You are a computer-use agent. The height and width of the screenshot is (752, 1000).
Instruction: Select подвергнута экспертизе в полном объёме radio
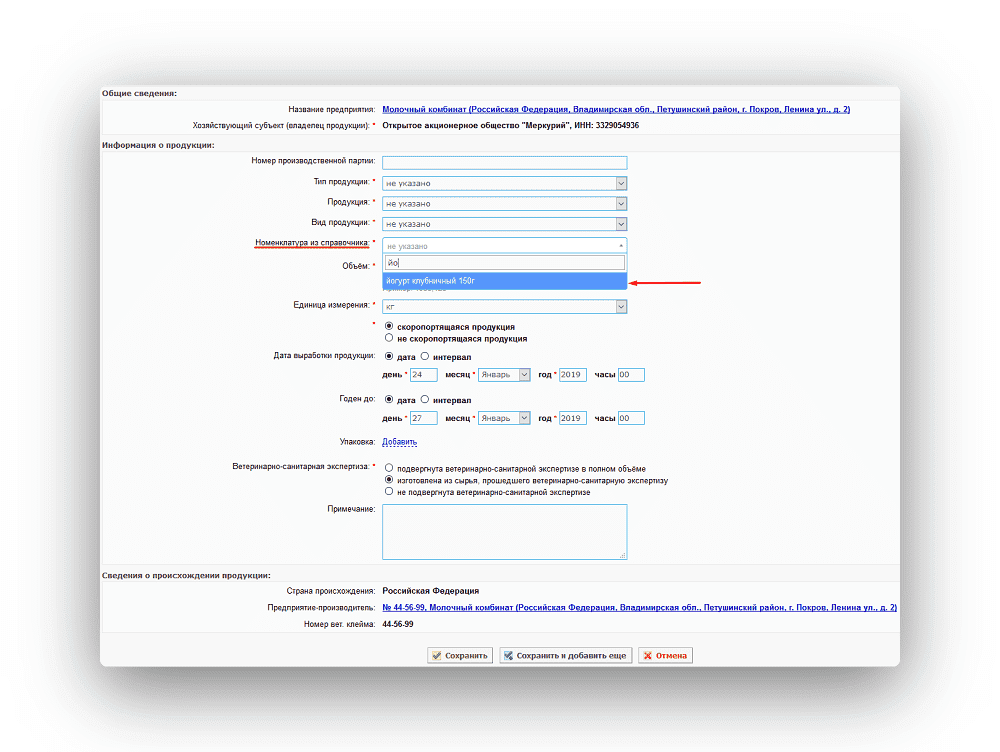(389, 468)
